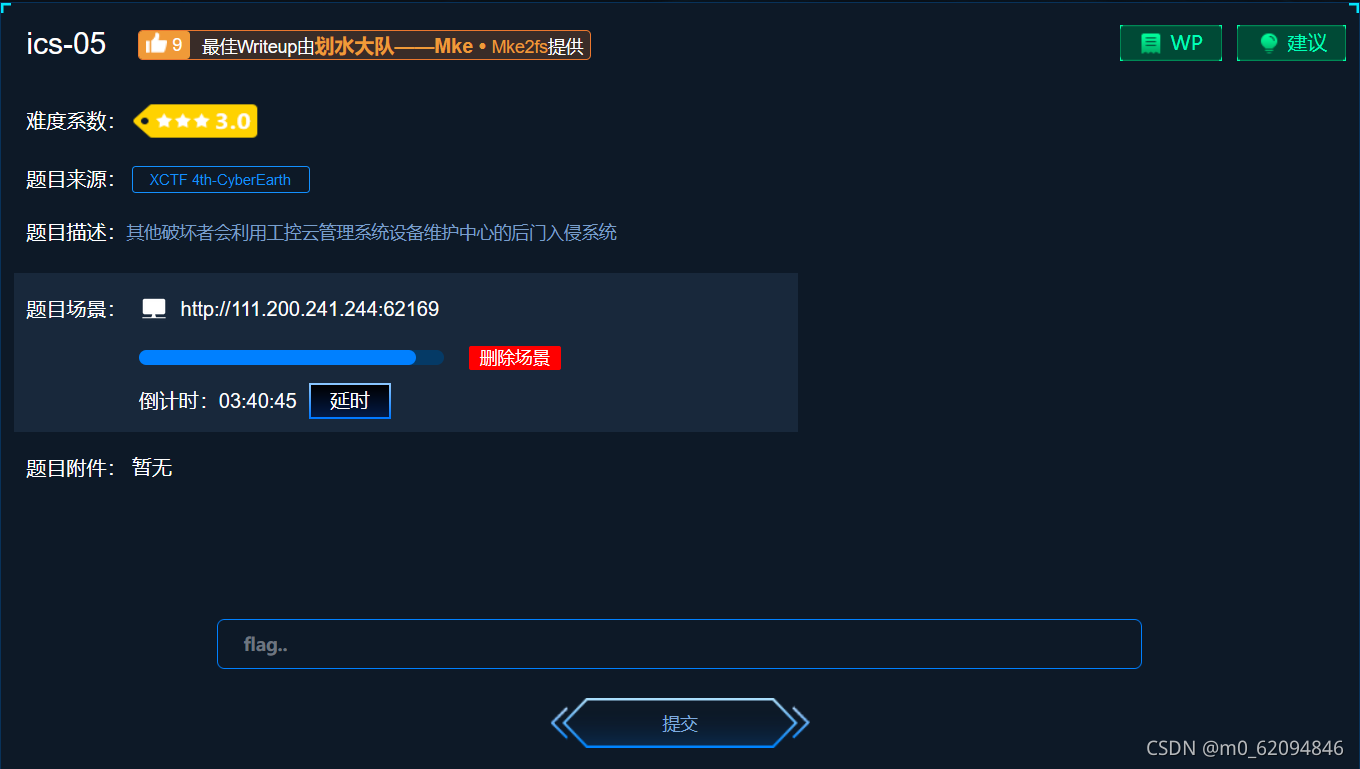This screenshot has height=769, width=1360.
Task: Click the WP document icon
Action: coord(1151,43)
